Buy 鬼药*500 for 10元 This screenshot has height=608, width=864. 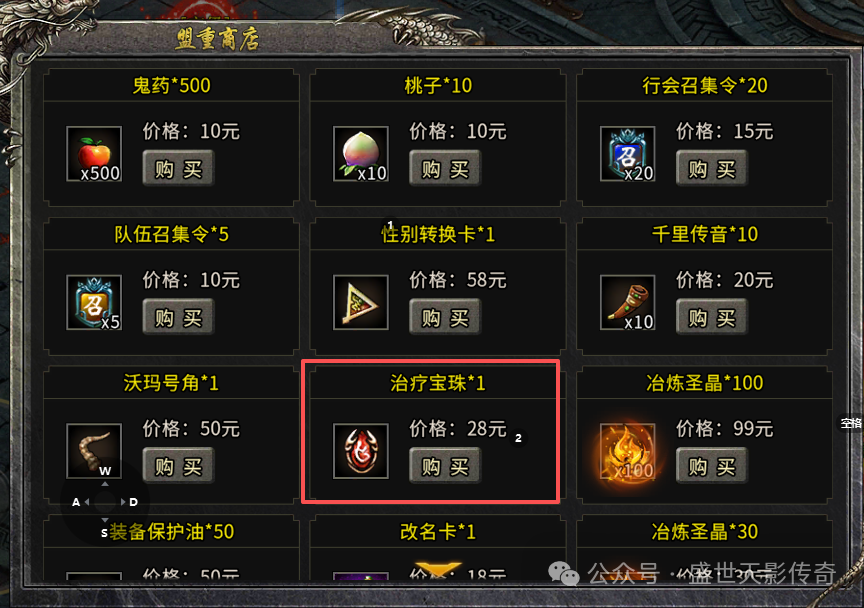click(x=178, y=168)
